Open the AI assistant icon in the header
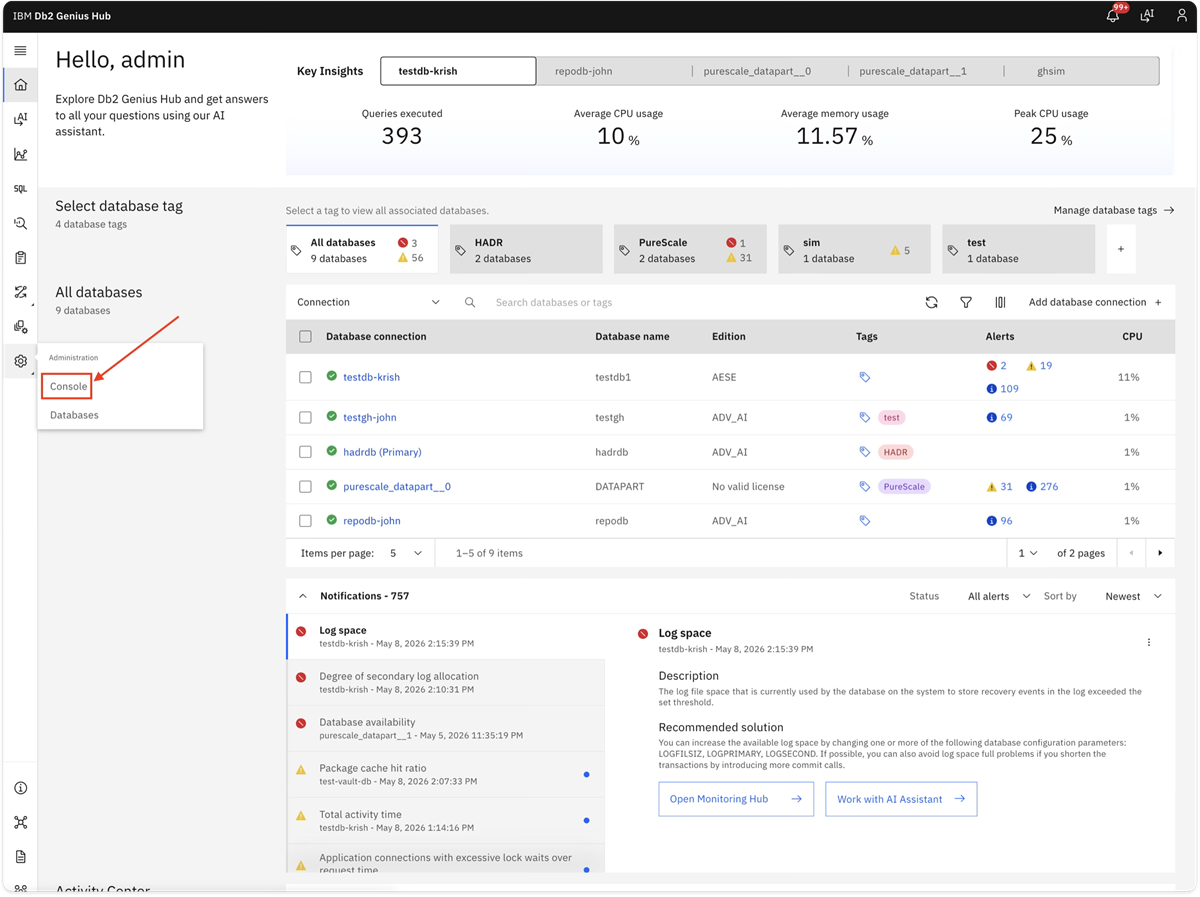The height and width of the screenshot is (897, 1200). pyautogui.click(x=1147, y=16)
